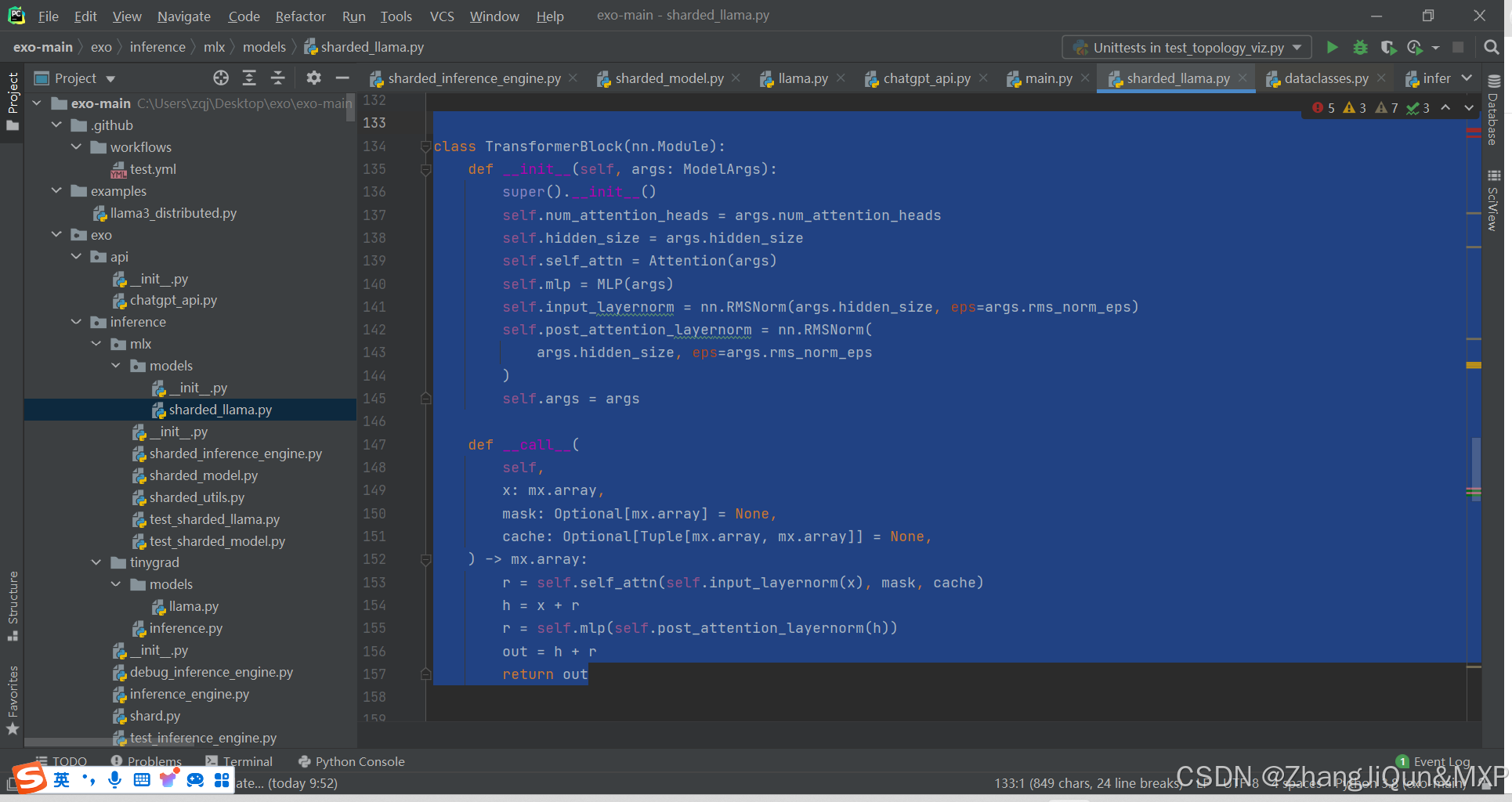Open the Search Everywhere magnifier icon
This screenshot has width=1512, height=802.
(x=1491, y=47)
